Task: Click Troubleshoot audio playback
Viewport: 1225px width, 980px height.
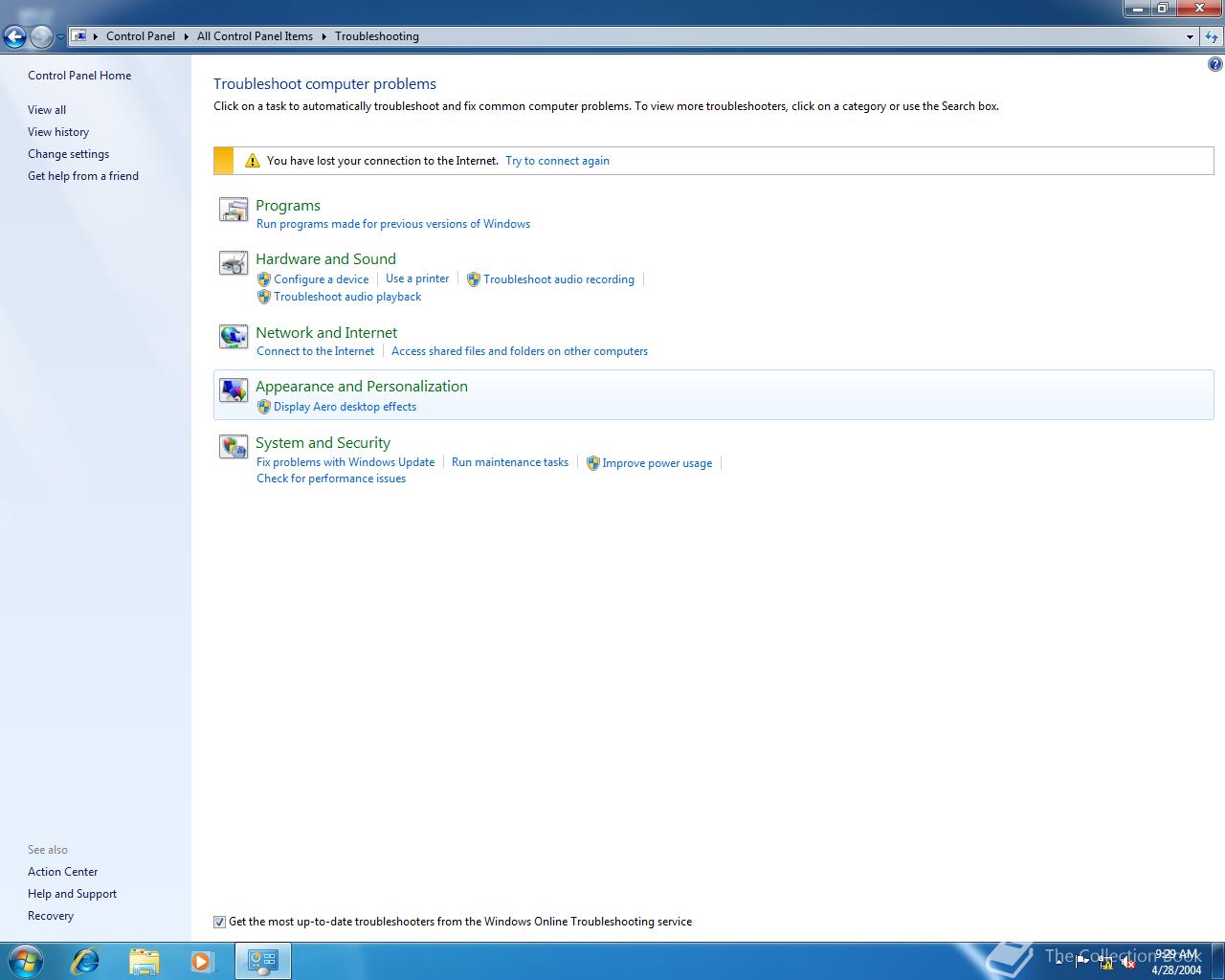Action: click(x=347, y=297)
